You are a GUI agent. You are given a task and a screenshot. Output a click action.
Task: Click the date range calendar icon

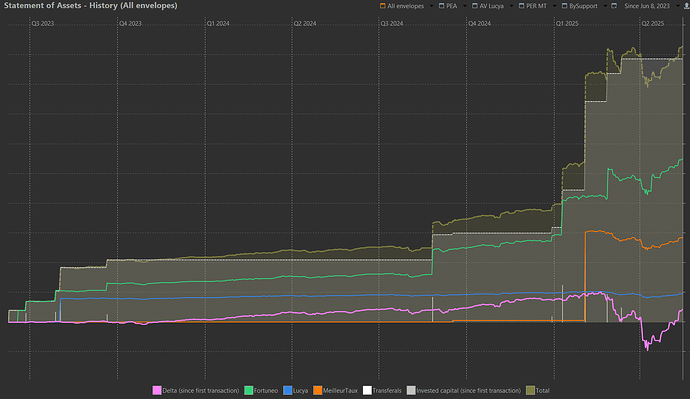coord(614,6)
